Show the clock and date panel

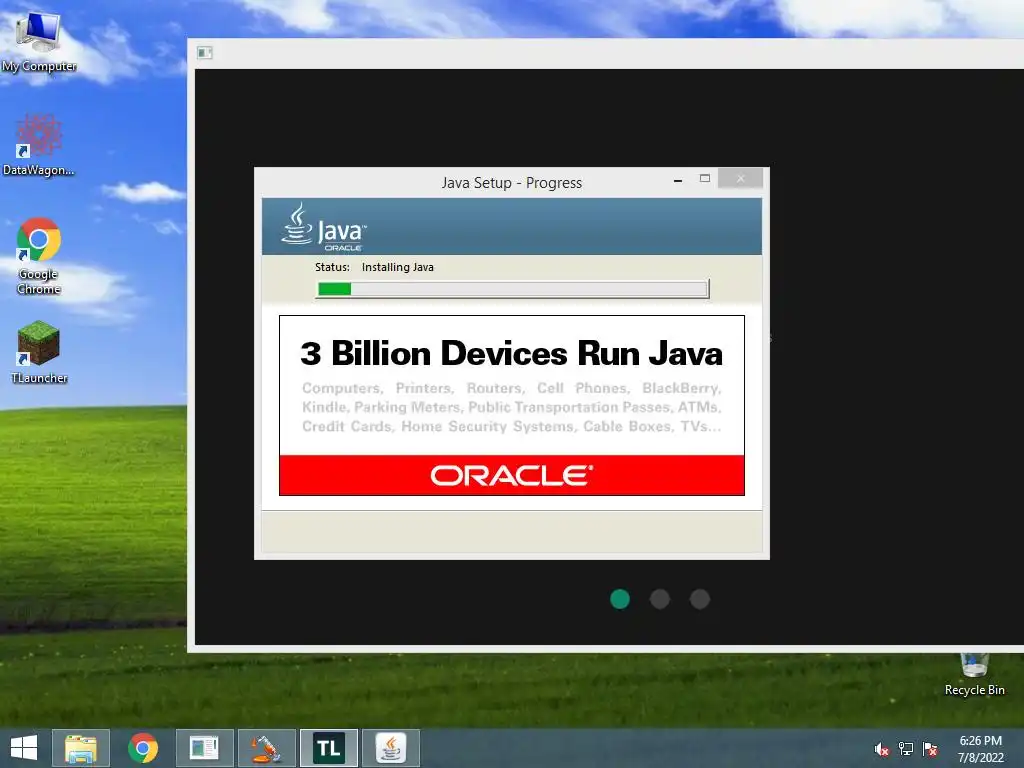[980, 749]
